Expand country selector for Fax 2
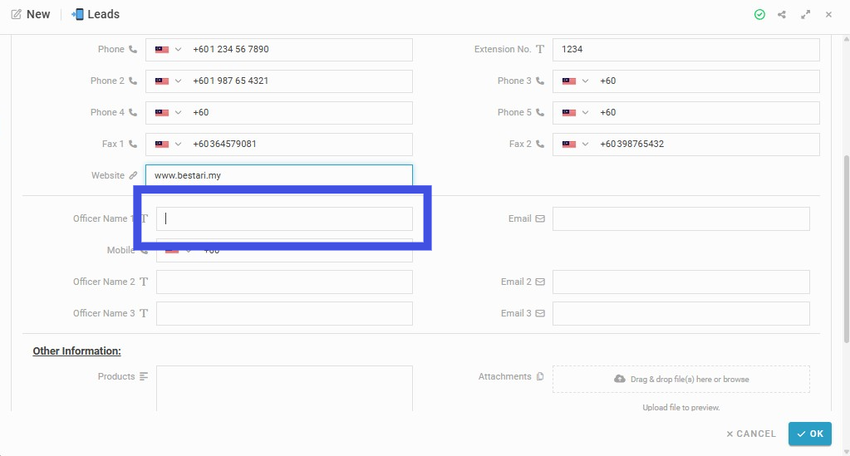Viewport: 850px width, 456px height. 575,144
